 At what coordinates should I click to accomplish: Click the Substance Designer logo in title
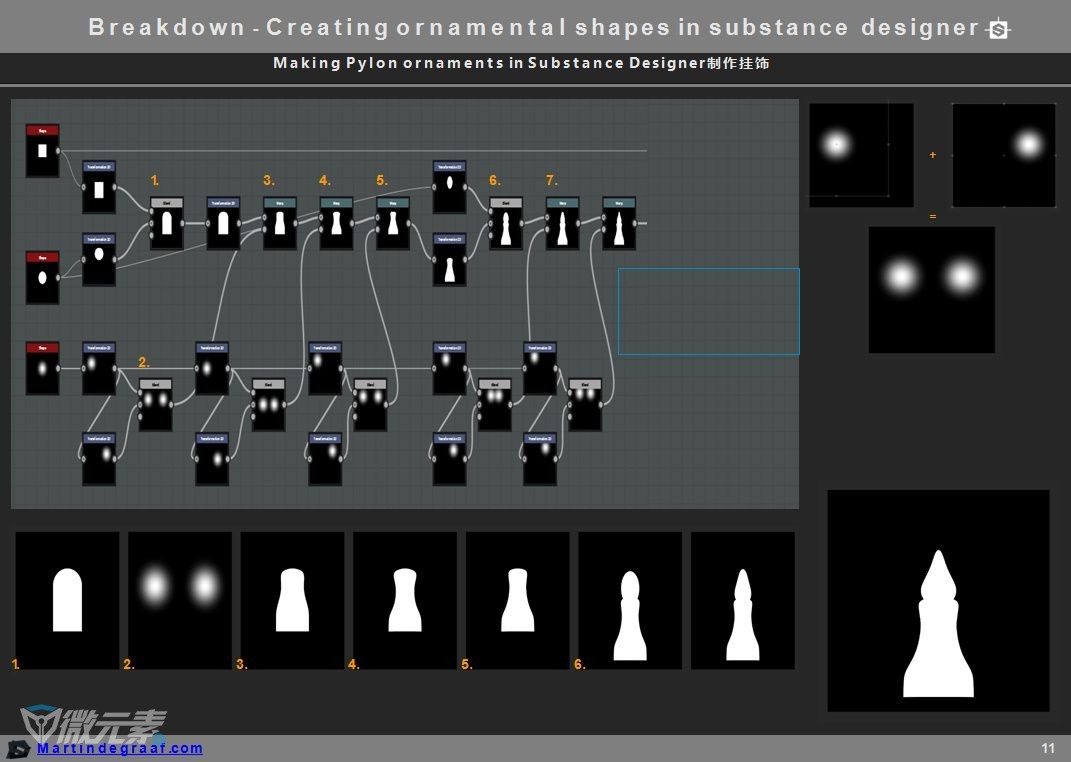999,29
